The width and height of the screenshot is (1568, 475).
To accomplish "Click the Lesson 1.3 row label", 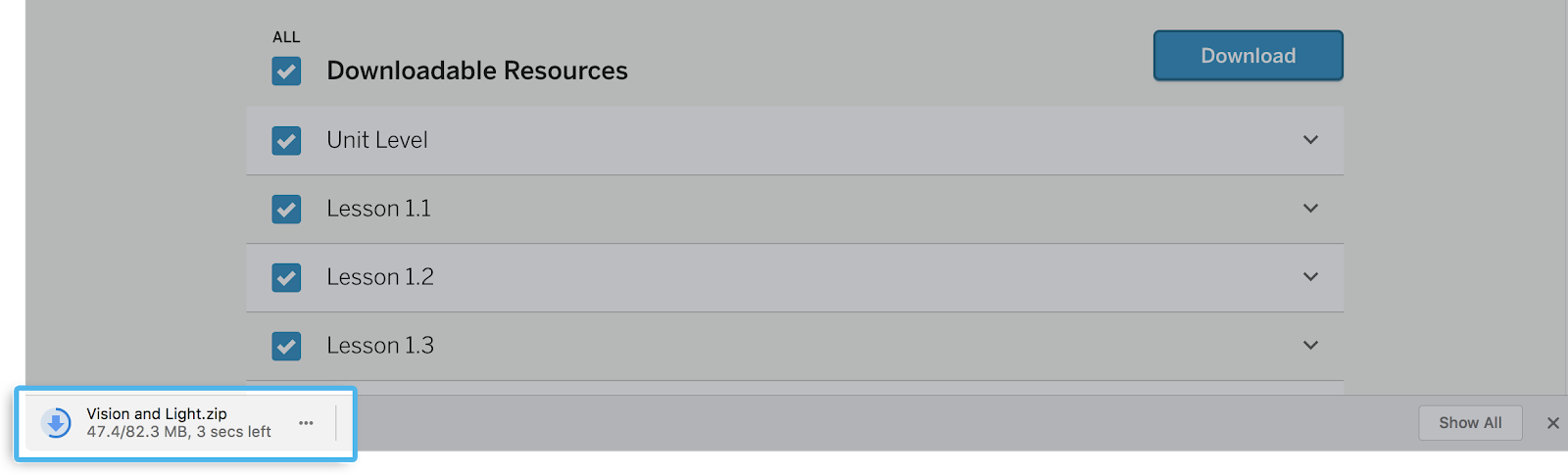I will (x=380, y=346).
